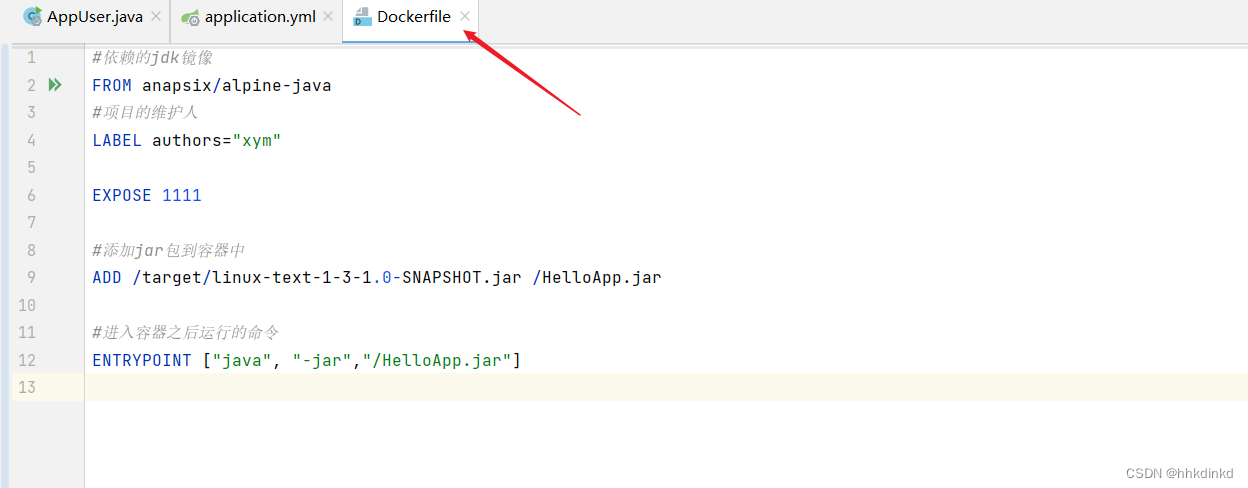Image resolution: width=1248 pixels, height=488 pixels.
Task: Click the comment #依赖的jdk镜像
Action: tap(152, 58)
